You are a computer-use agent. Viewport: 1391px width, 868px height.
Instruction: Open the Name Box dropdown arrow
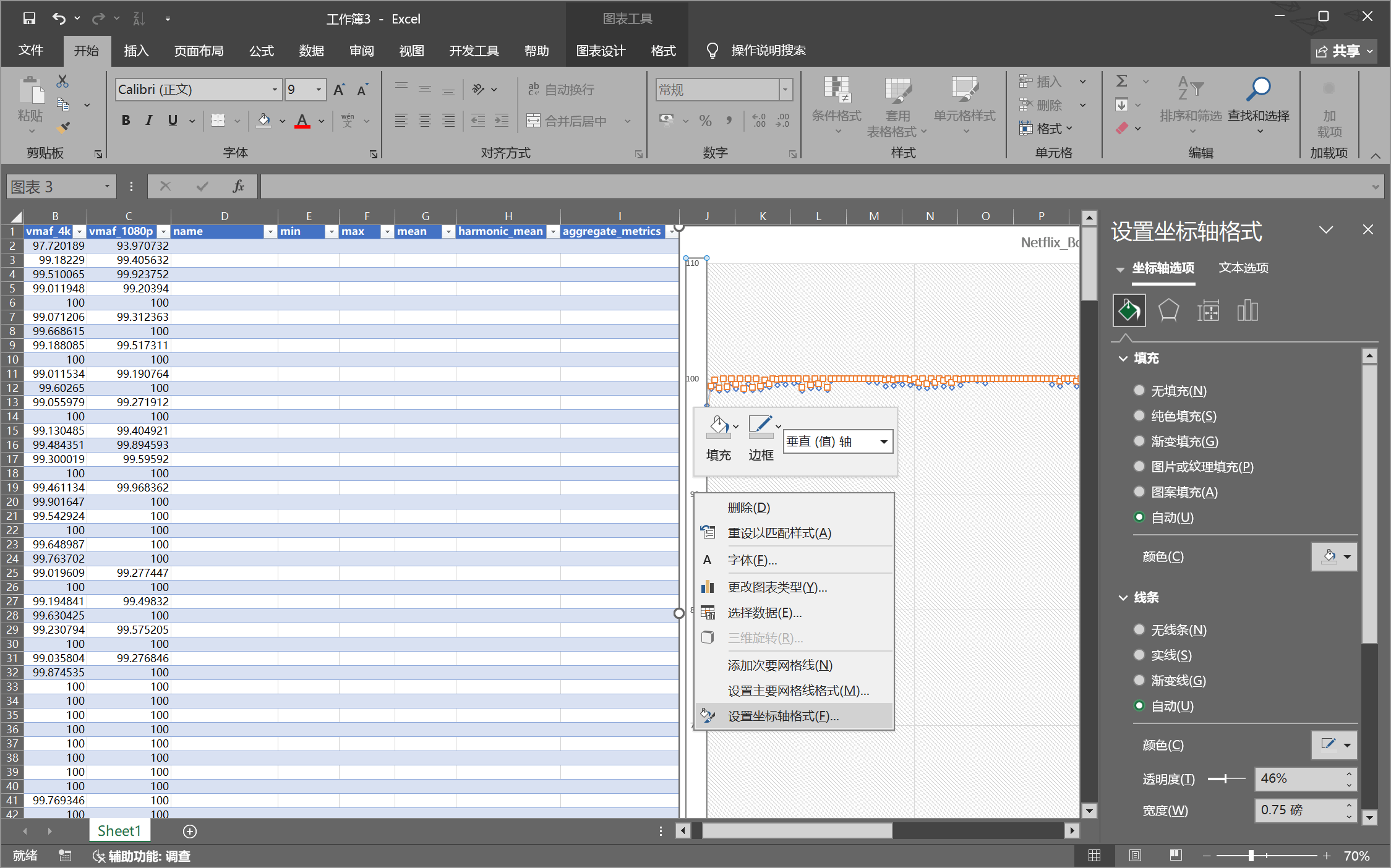tap(107, 186)
